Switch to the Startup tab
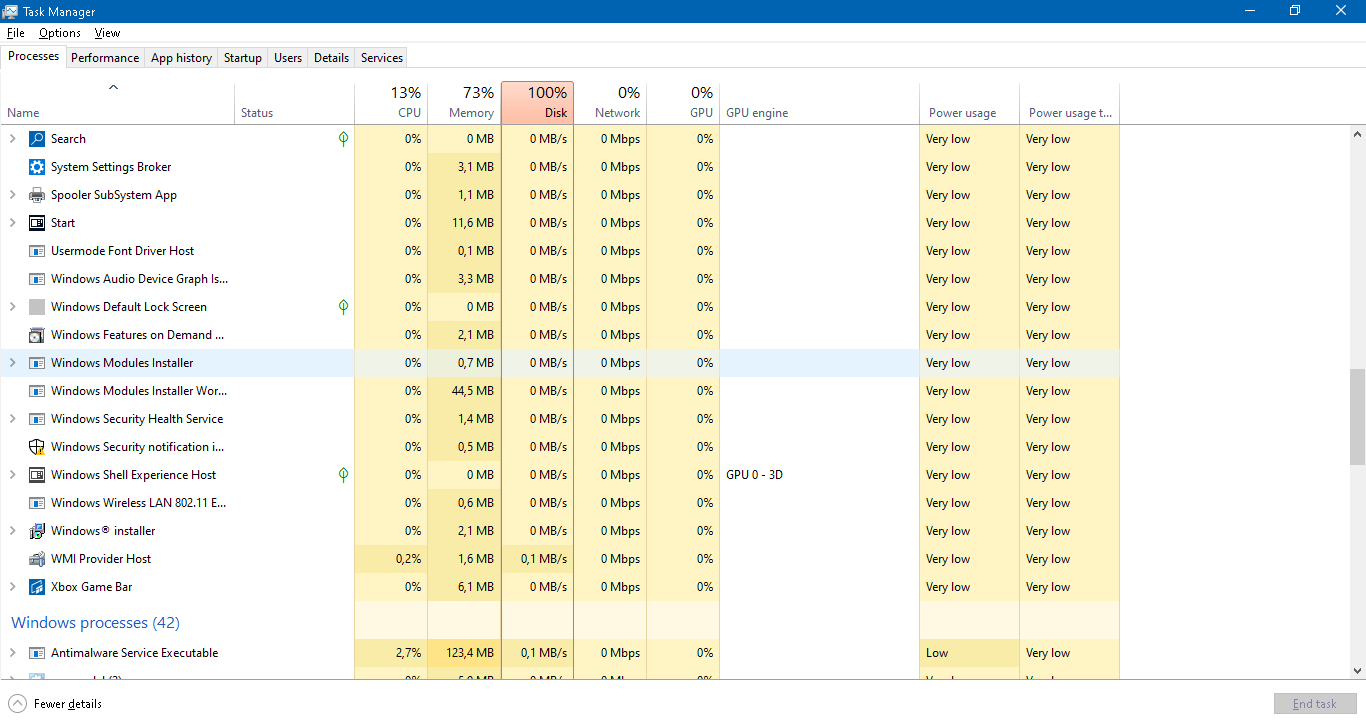 point(242,58)
